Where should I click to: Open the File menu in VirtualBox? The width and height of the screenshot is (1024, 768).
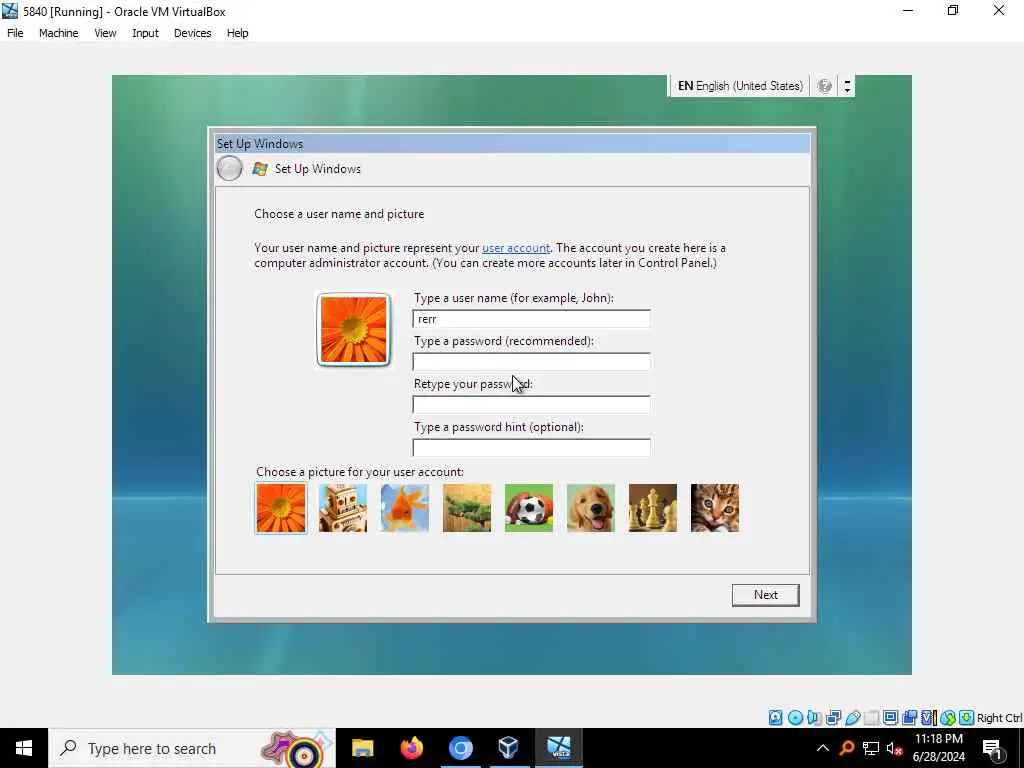pyautogui.click(x=15, y=33)
